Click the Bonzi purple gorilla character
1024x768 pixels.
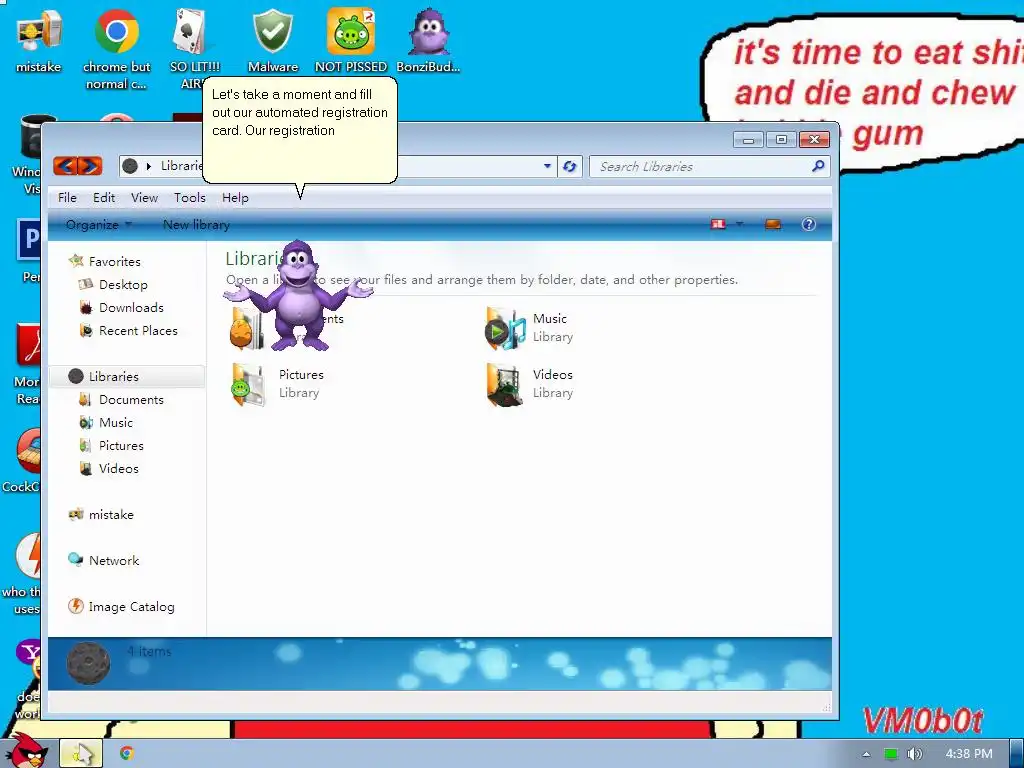click(298, 295)
